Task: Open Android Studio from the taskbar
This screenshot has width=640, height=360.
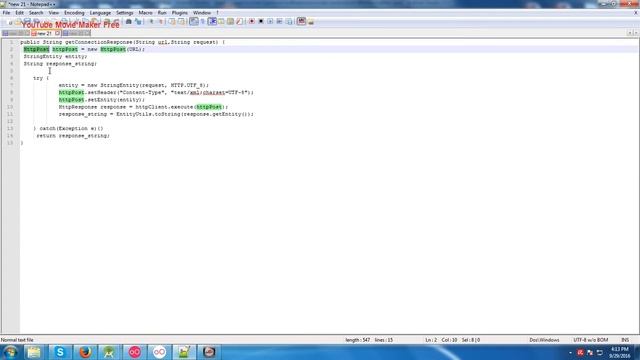Action: (x=109, y=352)
